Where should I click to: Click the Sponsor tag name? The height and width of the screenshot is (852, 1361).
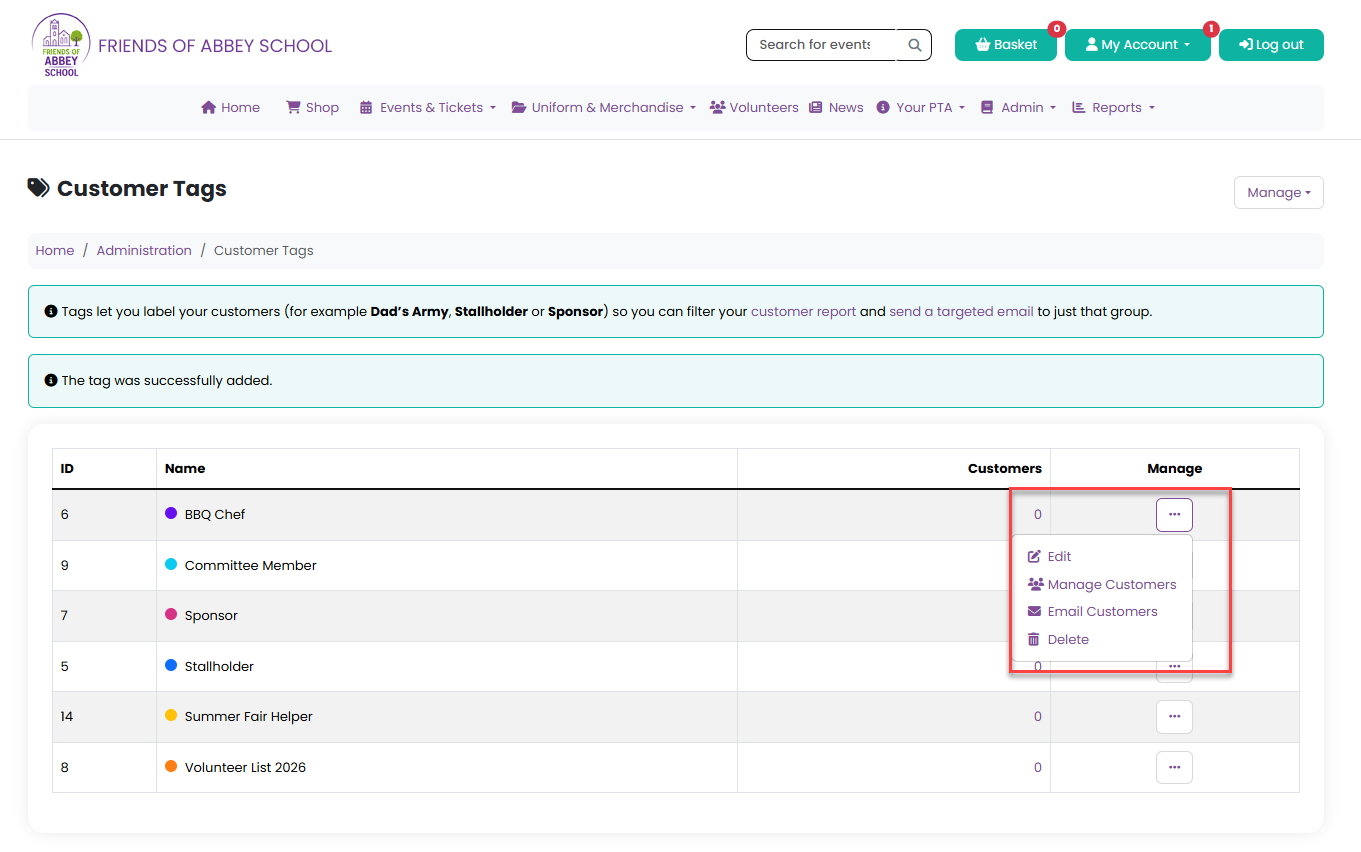tap(211, 616)
